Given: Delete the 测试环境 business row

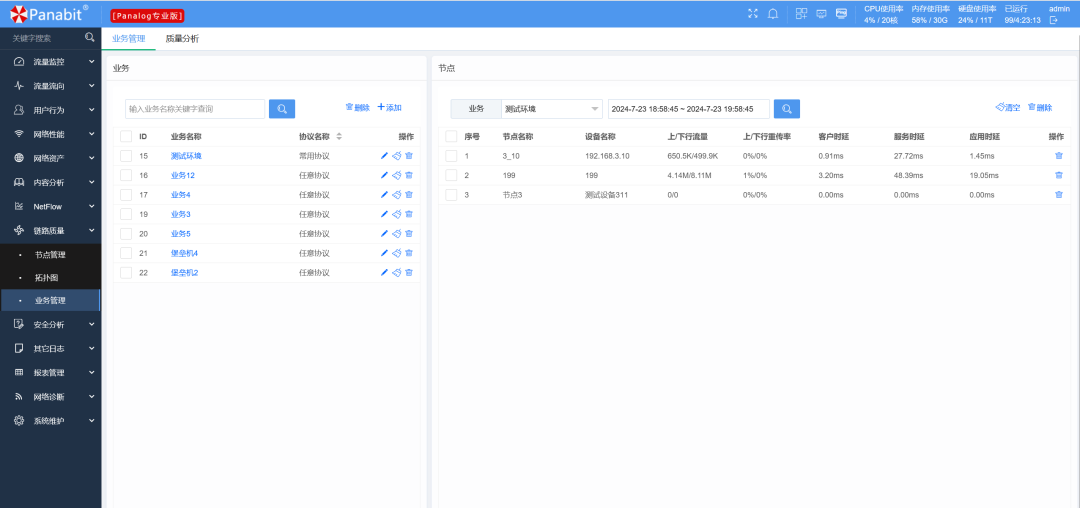Looking at the screenshot, I should [x=409, y=156].
